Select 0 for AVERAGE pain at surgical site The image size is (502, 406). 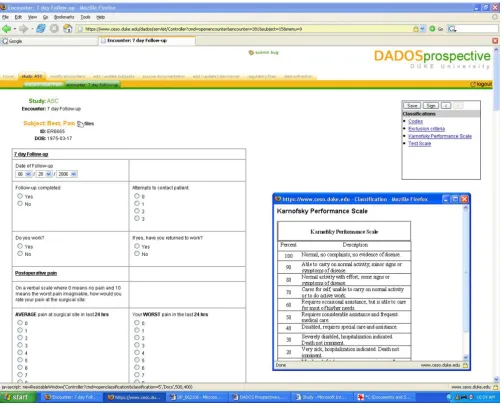pos(20,323)
